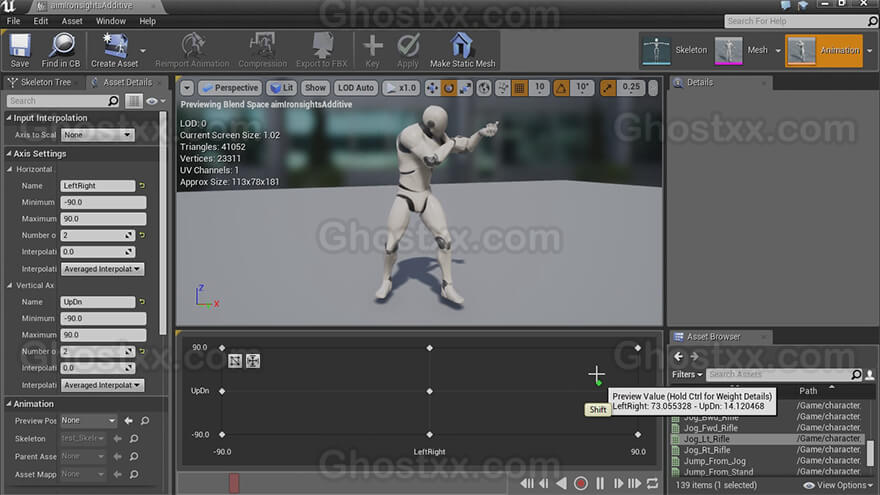Switch to Mesh editor mode
The height and width of the screenshot is (495, 880).
[x=741, y=51]
